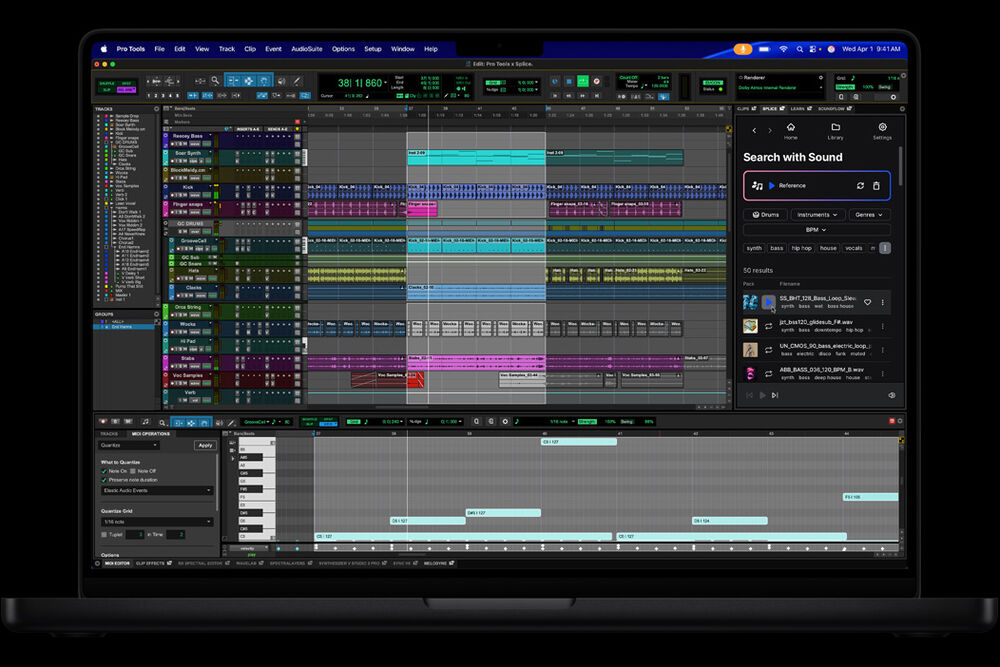1000x667 pixels.
Task: Open the Quantize operation dropdown
Action: [128, 445]
